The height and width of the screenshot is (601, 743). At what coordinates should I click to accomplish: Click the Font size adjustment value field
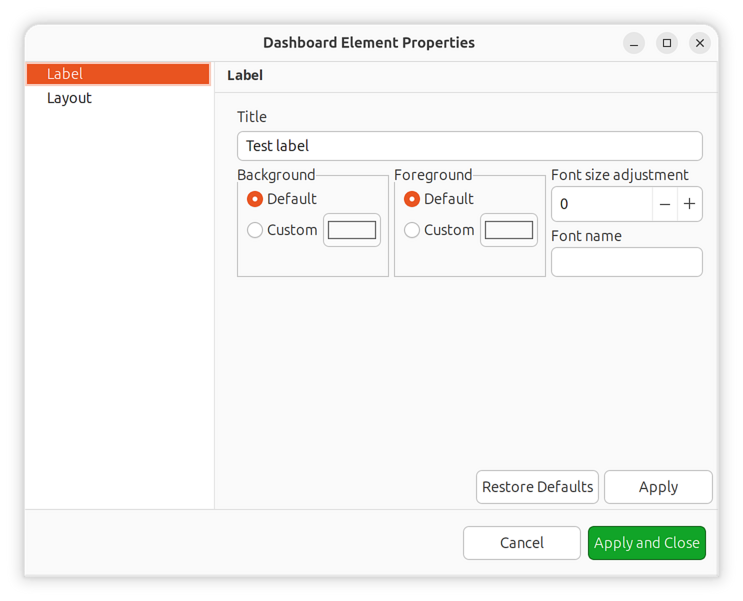(x=601, y=204)
